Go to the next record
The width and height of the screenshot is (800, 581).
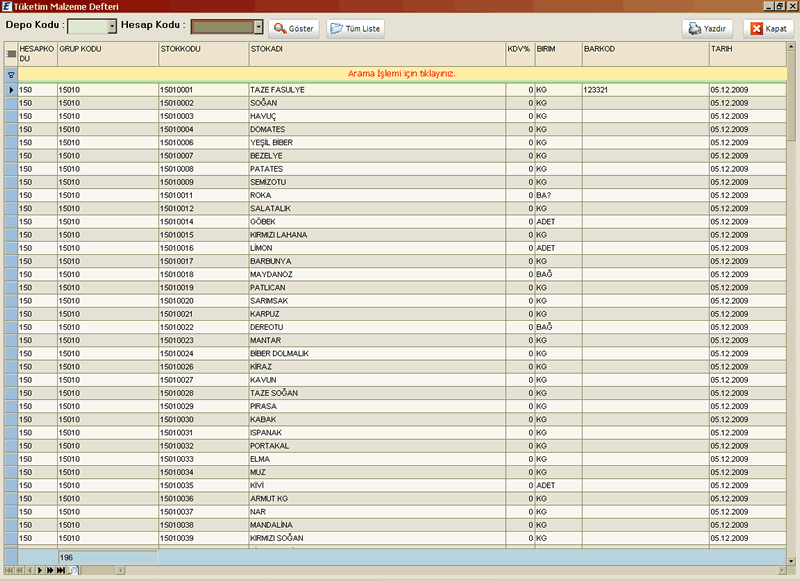pos(40,570)
